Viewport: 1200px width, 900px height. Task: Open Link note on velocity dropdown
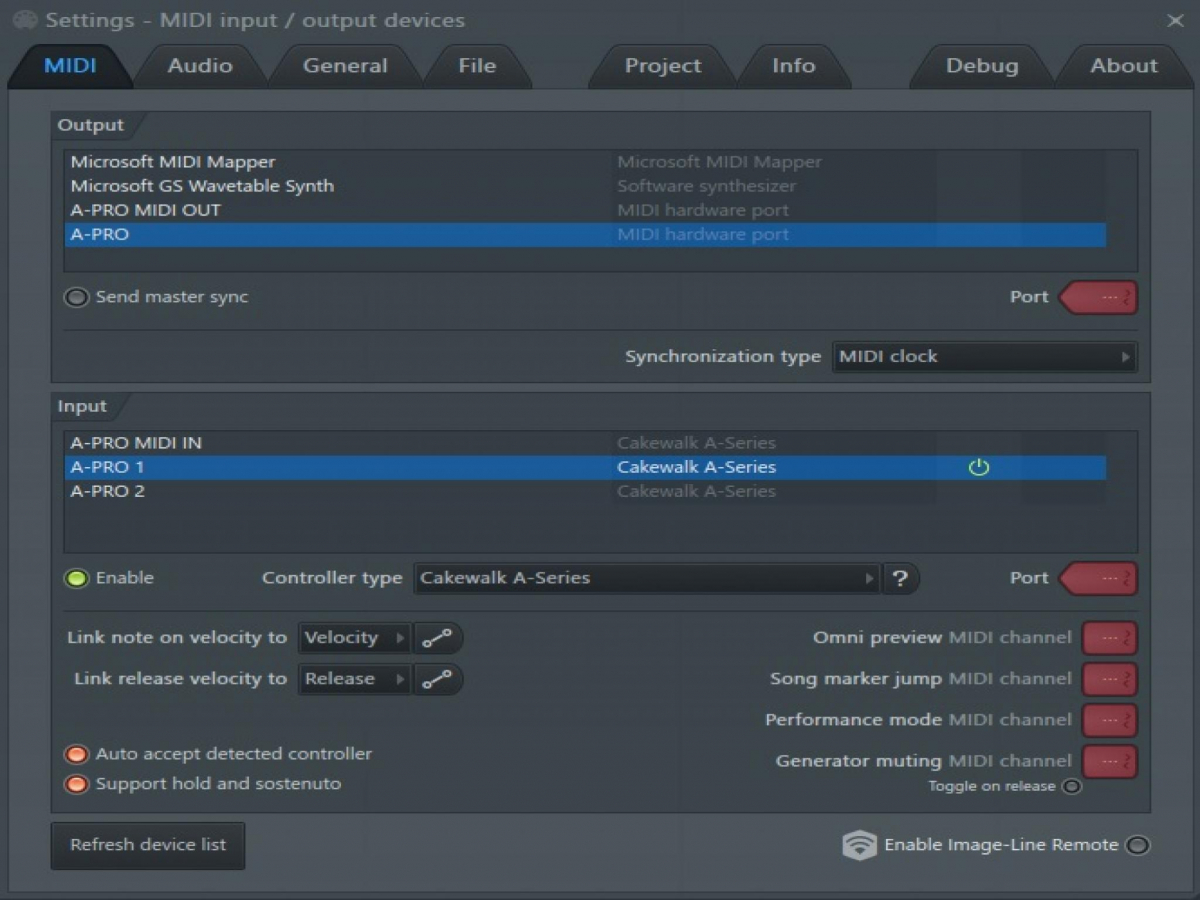click(354, 638)
